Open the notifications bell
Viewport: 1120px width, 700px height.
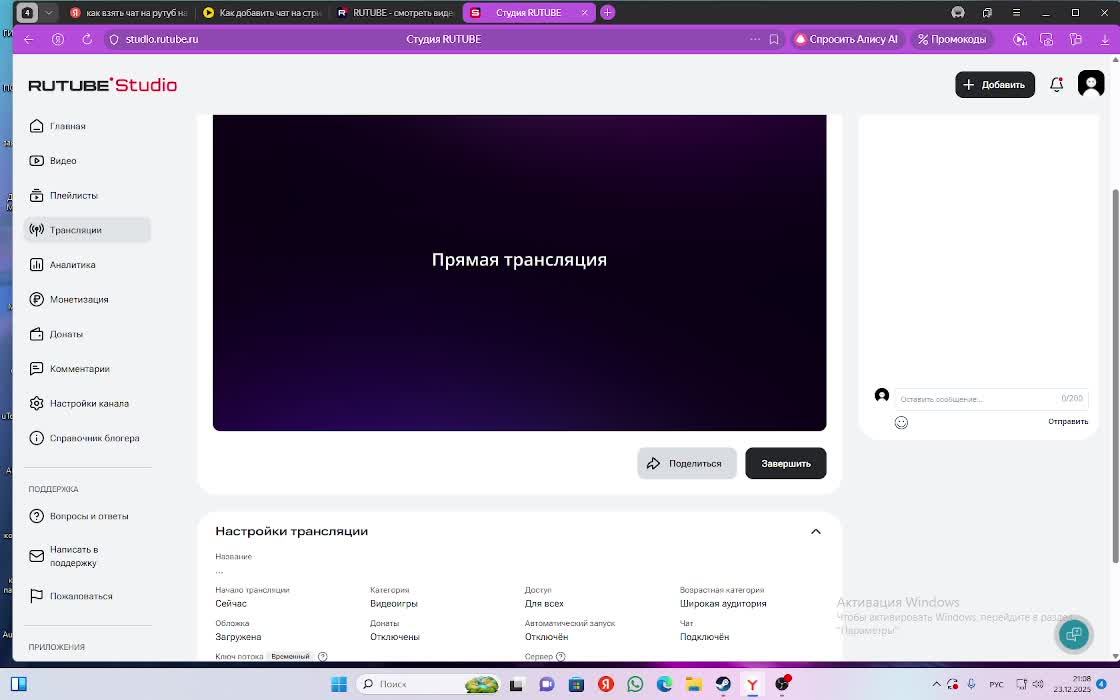point(1056,84)
